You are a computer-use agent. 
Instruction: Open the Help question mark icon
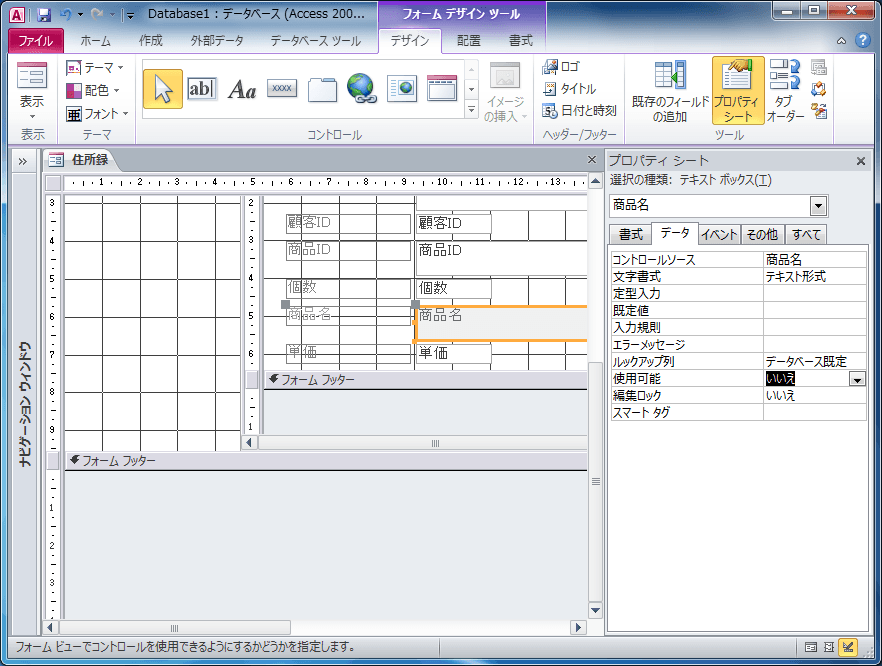(862, 40)
